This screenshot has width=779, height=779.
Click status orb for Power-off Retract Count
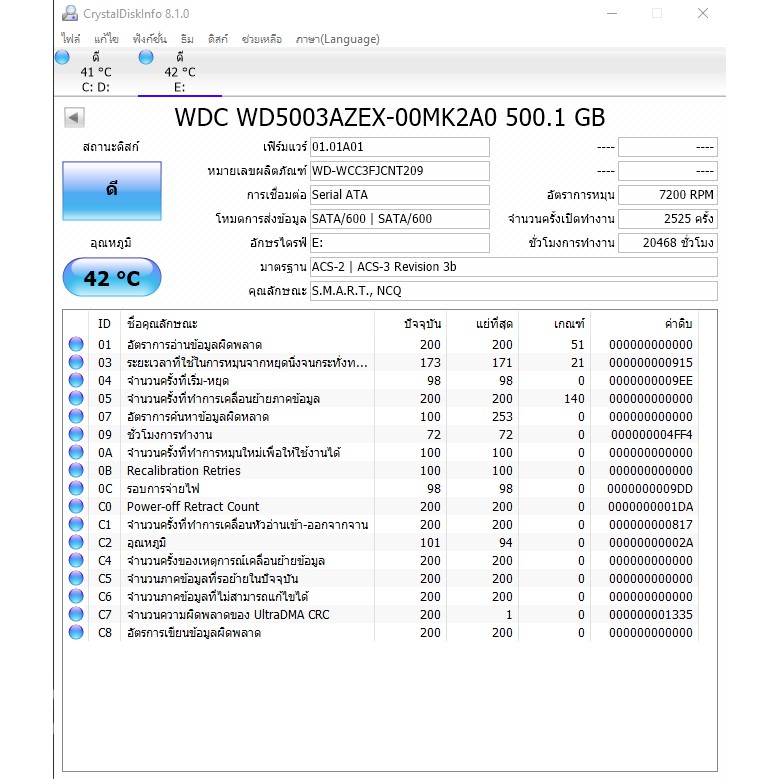point(76,507)
